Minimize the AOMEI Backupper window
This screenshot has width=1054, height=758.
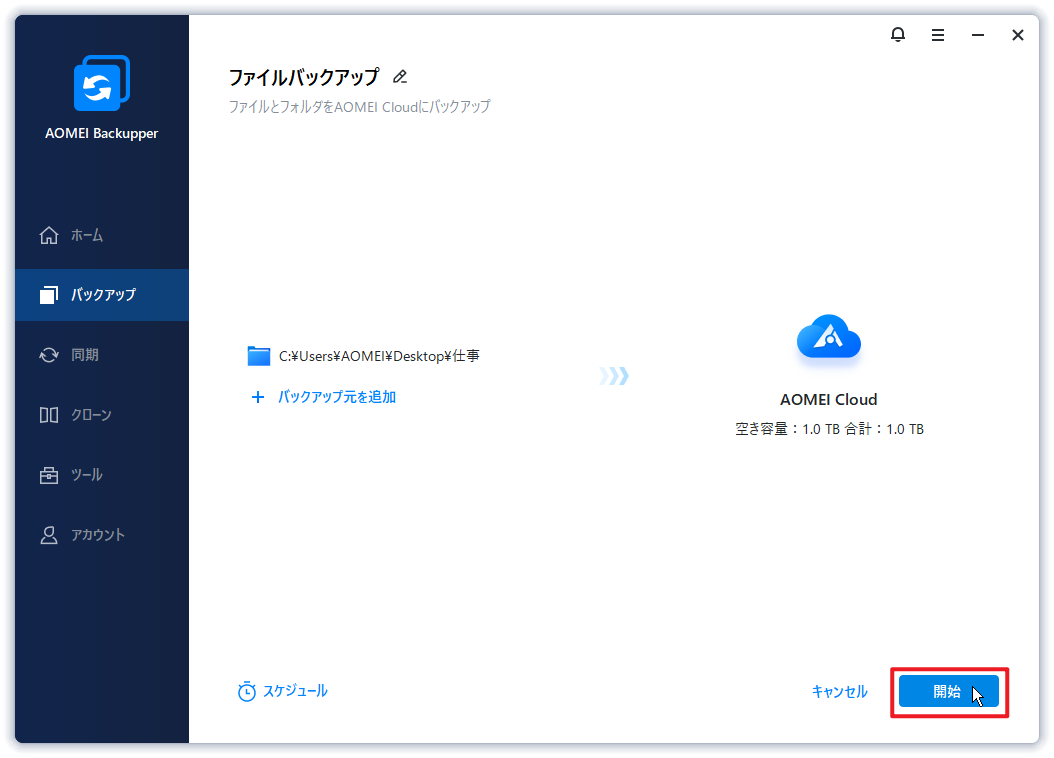(977, 35)
